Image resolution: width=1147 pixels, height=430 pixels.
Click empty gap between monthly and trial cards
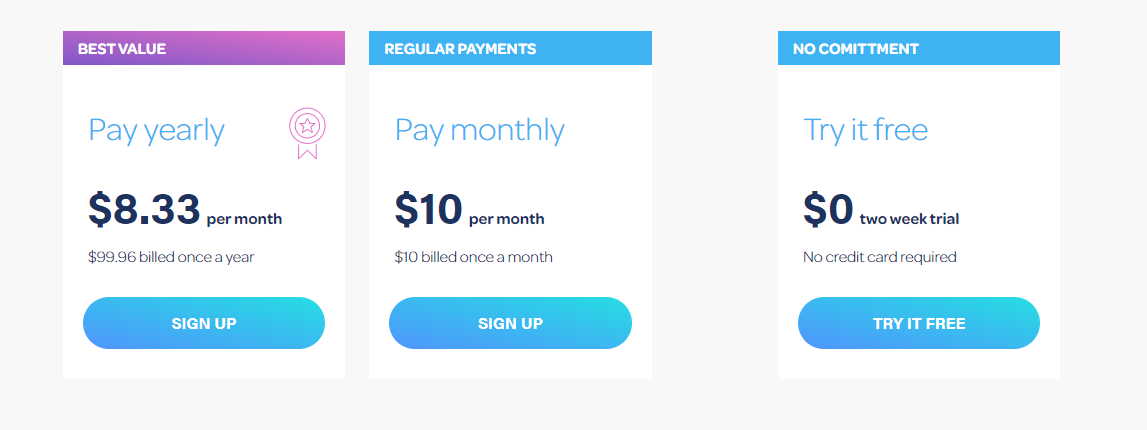tap(715, 205)
